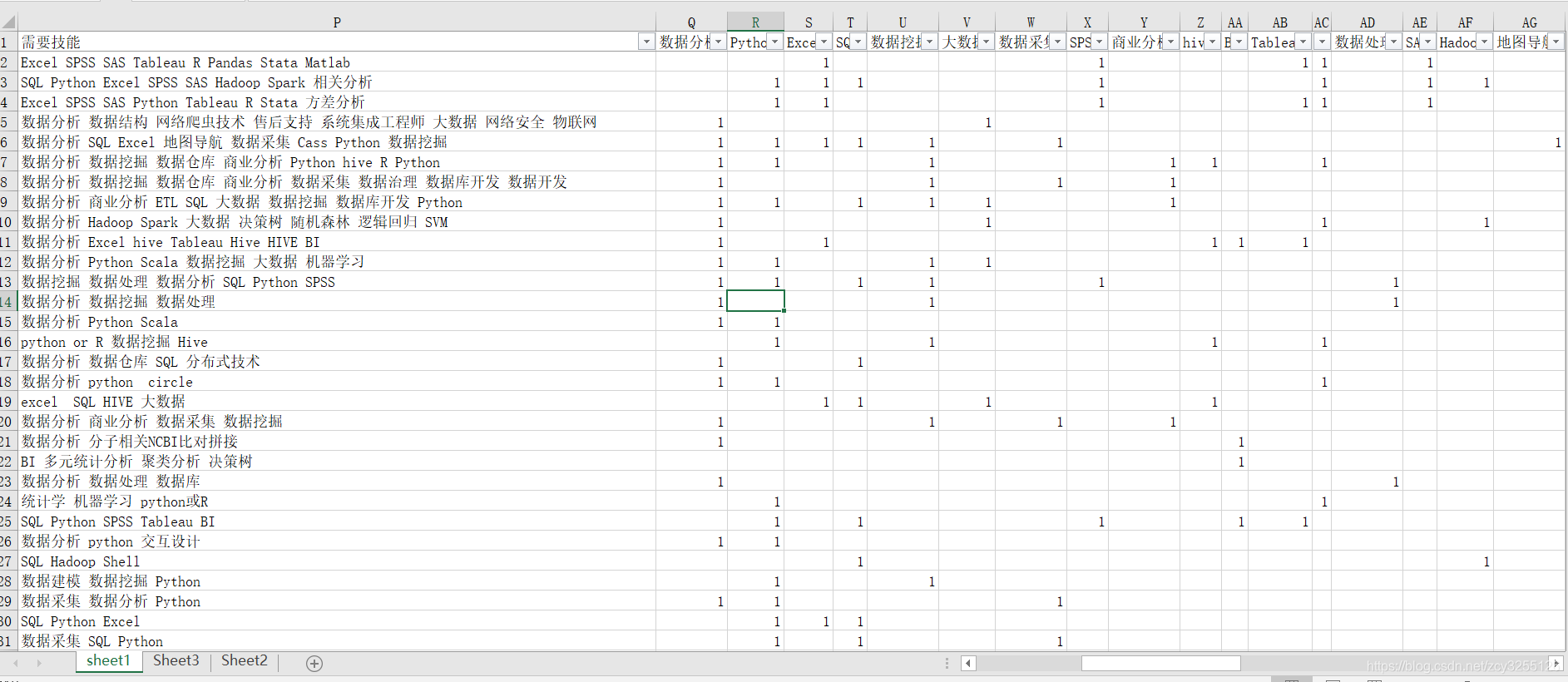Viewport: 1568px width, 682px height.
Task: Switch to the sheet1 tab
Action: (108, 660)
